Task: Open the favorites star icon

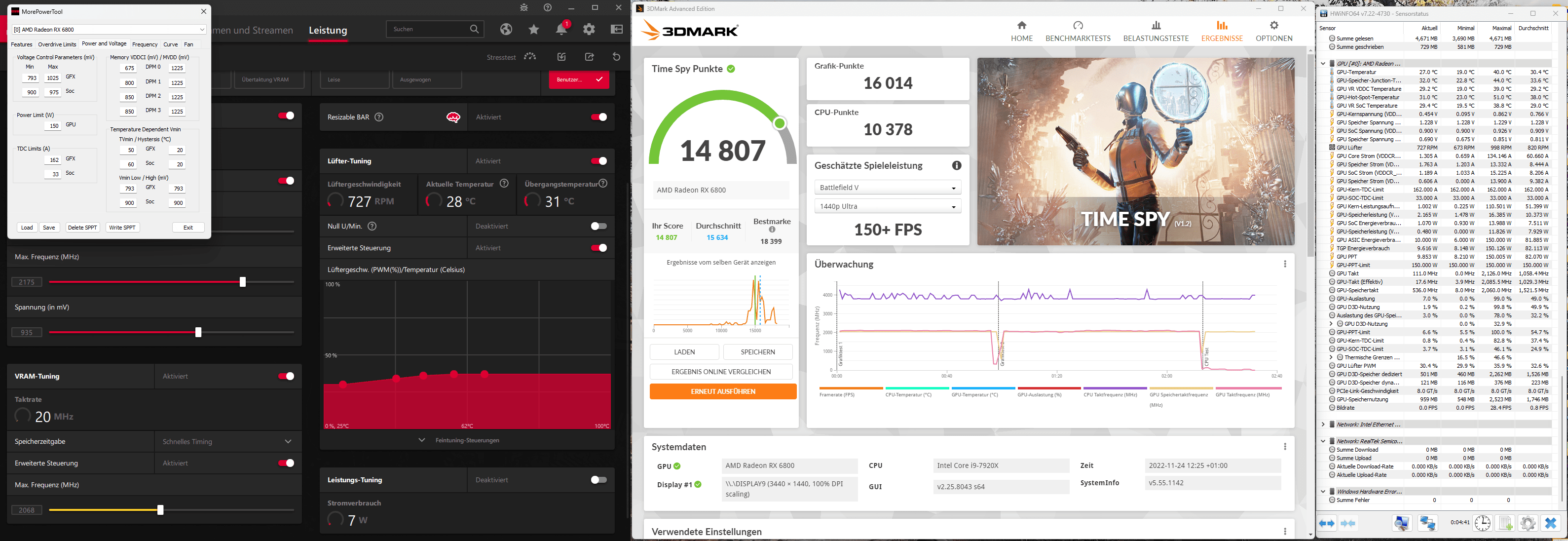Action: 534,29
